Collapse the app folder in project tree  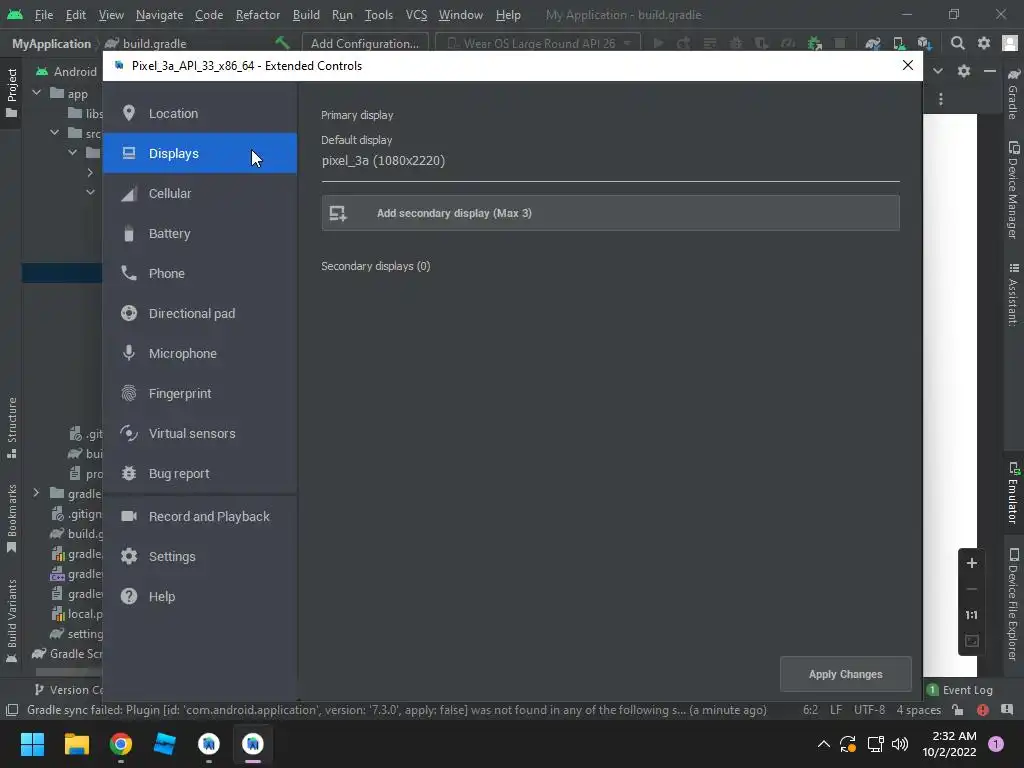(x=37, y=93)
